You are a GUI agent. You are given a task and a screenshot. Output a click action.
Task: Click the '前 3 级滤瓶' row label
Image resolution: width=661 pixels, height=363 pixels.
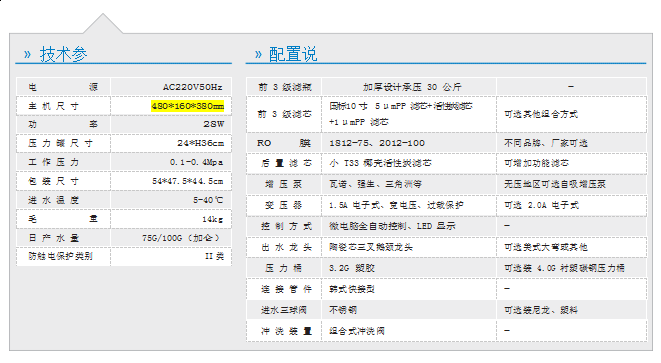point(285,87)
